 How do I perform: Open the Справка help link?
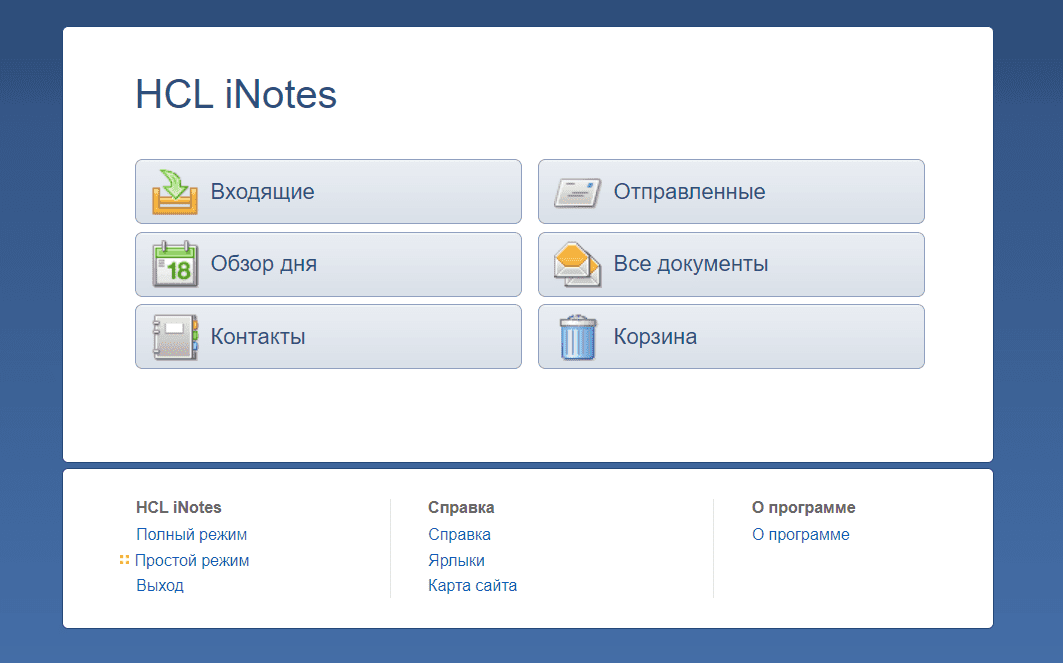(459, 535)
